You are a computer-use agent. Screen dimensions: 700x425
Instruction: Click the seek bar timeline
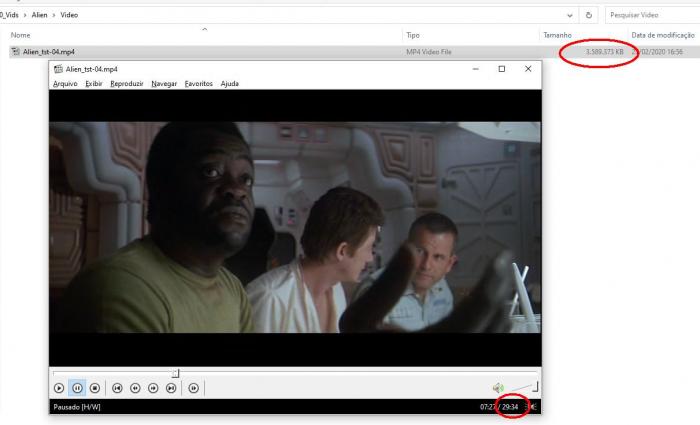coord(300,373)
